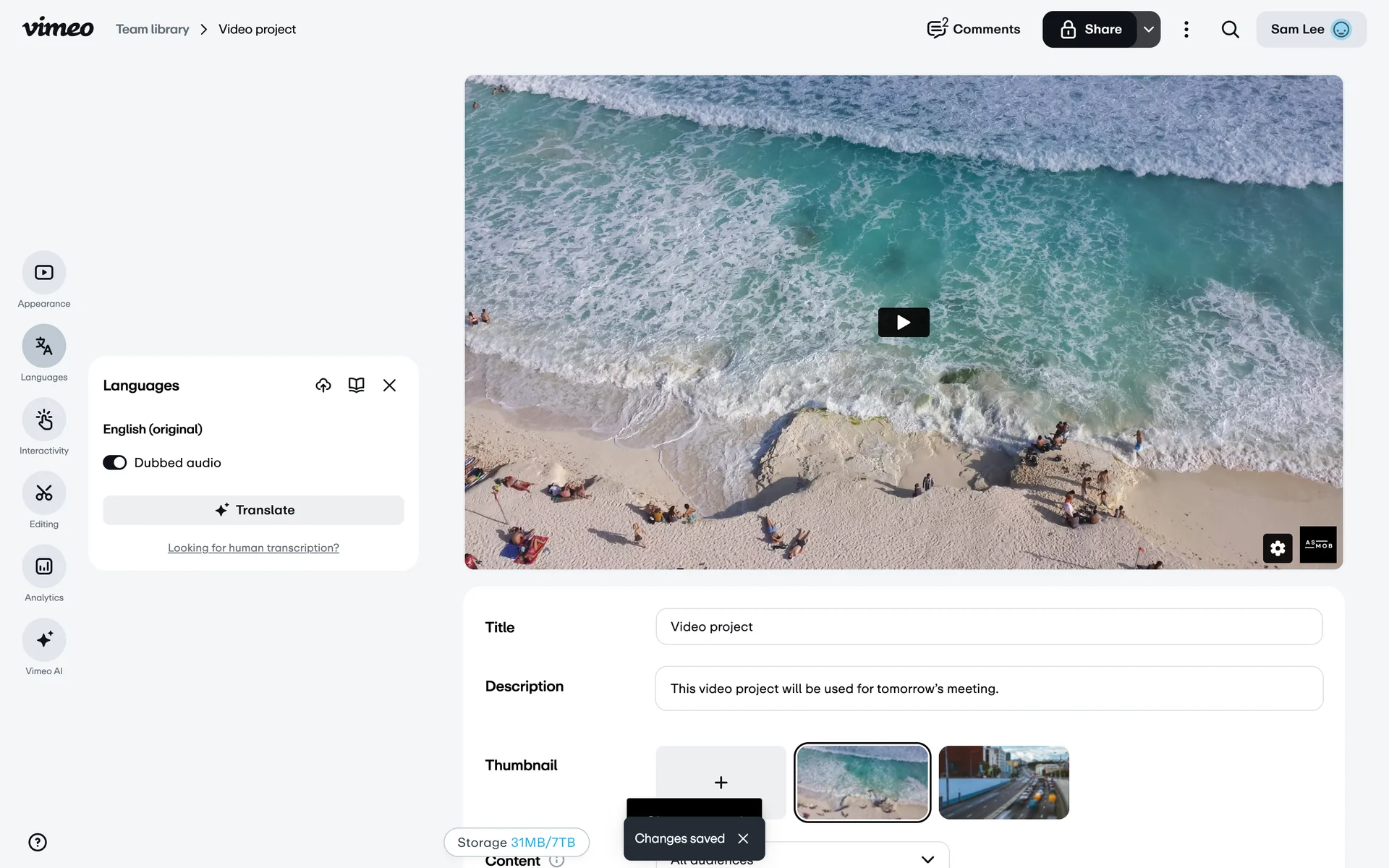Screen dimensions: 1389x868
Task: Click the upload captions cloud icon
Action: [323, 386]
